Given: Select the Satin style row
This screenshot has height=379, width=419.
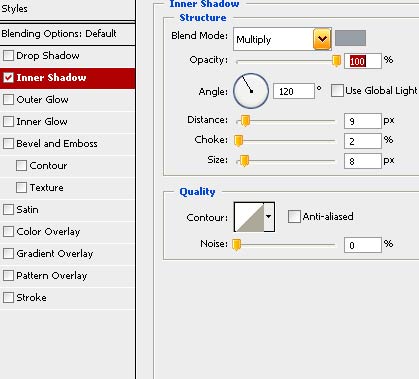Looking at the screenshot, I should [x=67, y=210].
